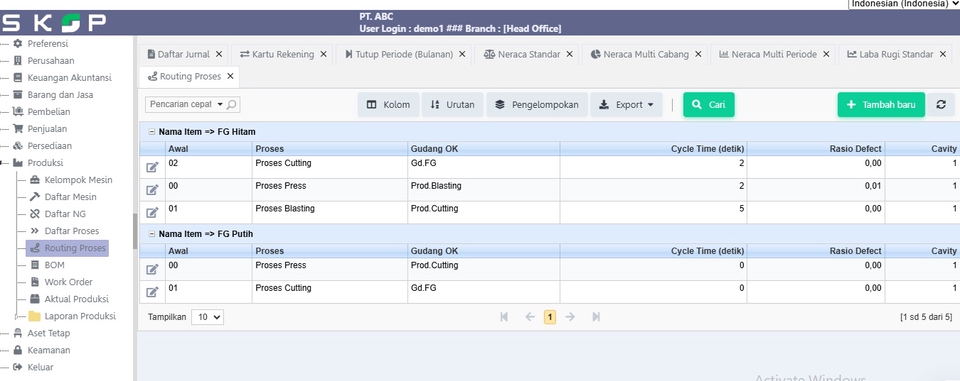Go to last page of results
Screen dimensions: 960x381
click(596, 317)
